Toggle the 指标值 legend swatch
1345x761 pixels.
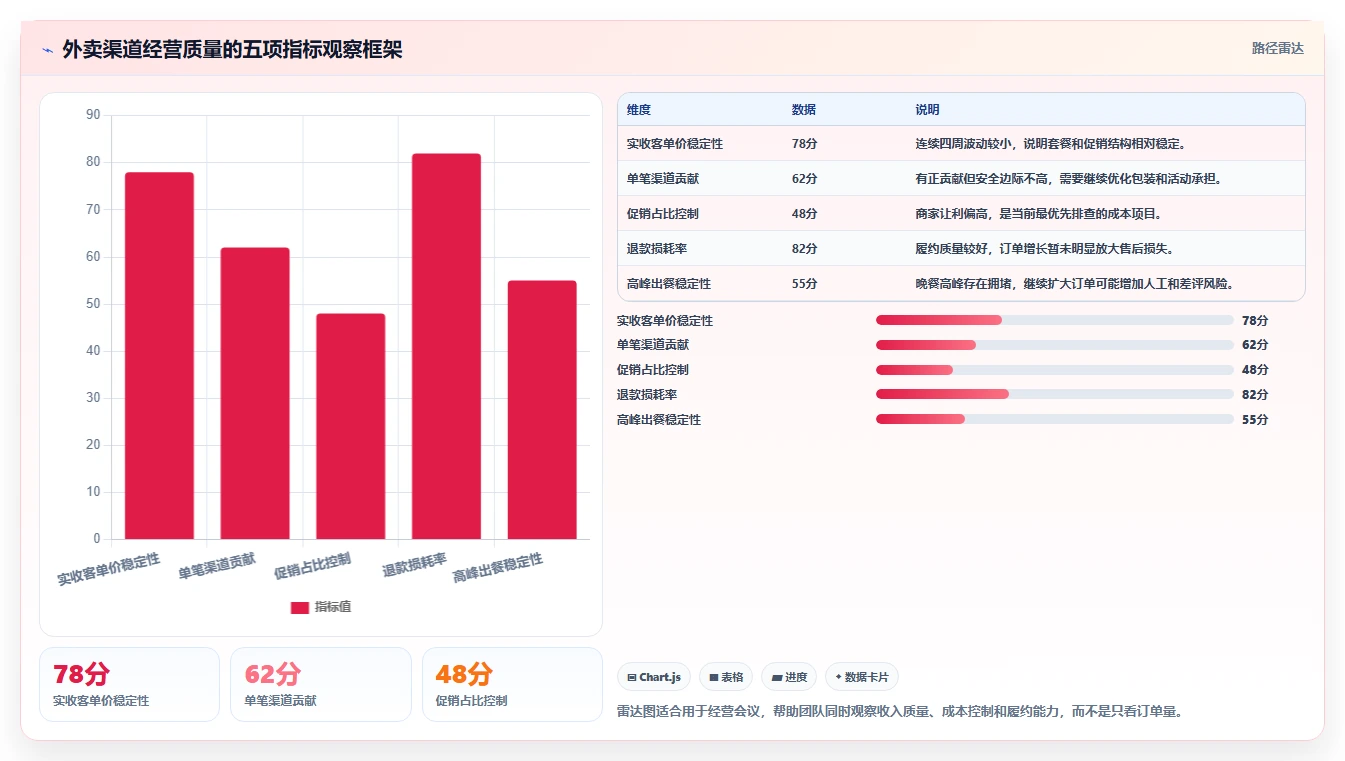click(x=300, y=607)
